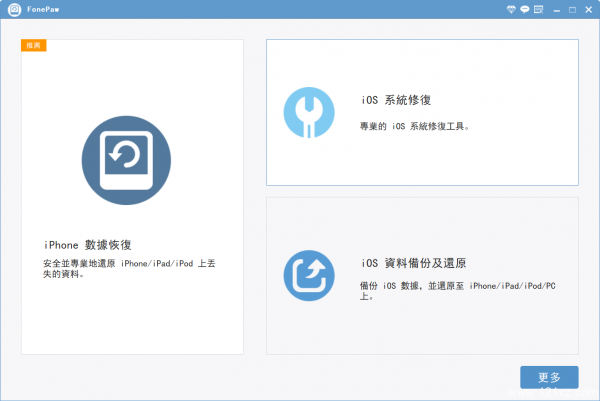Select the iPhone 數據恢復 title
Viewport: 600px width, 401px height.
pyautogui.click(x=88, y=245)
